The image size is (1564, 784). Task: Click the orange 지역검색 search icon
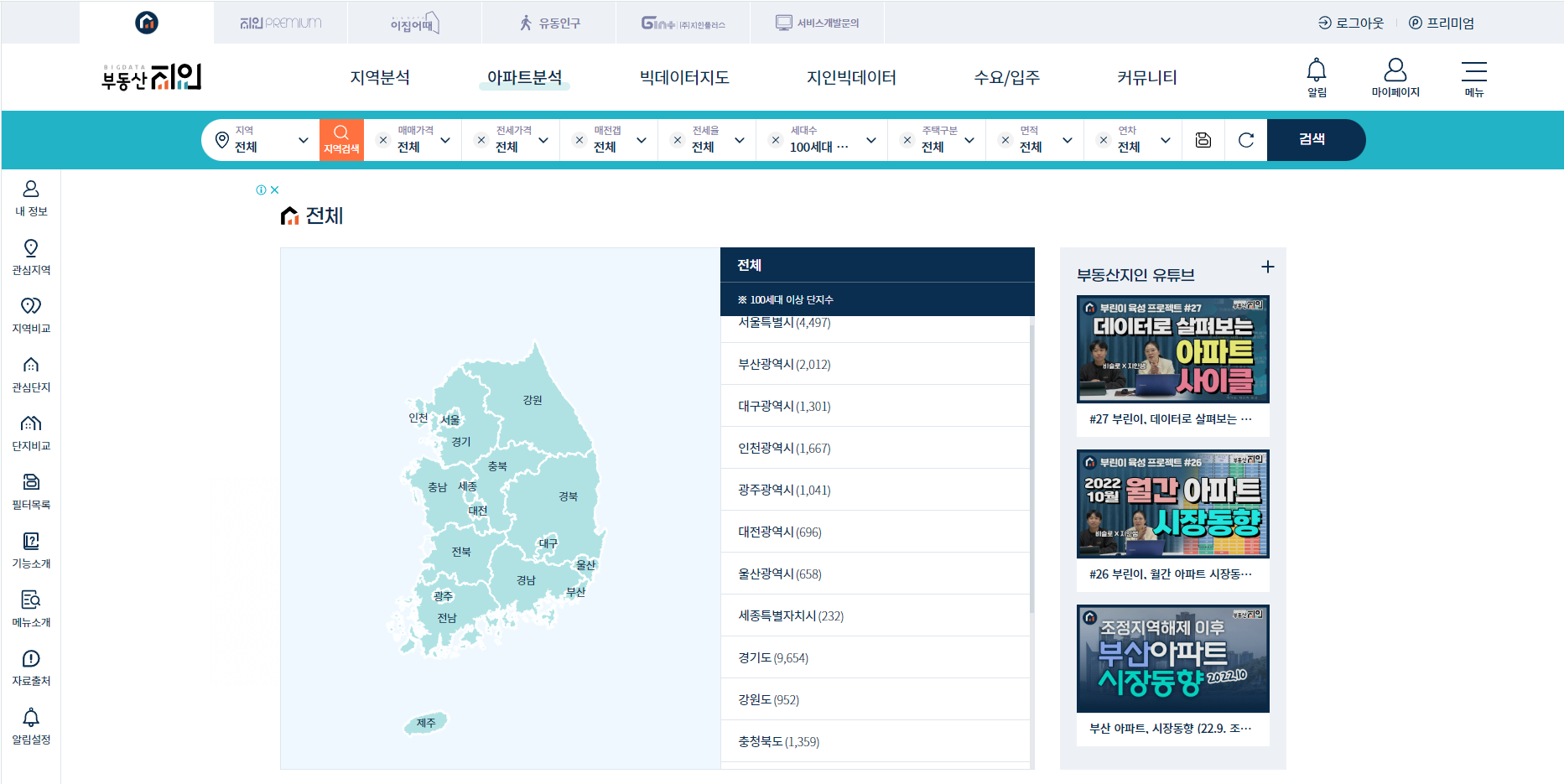coord(340,139)
